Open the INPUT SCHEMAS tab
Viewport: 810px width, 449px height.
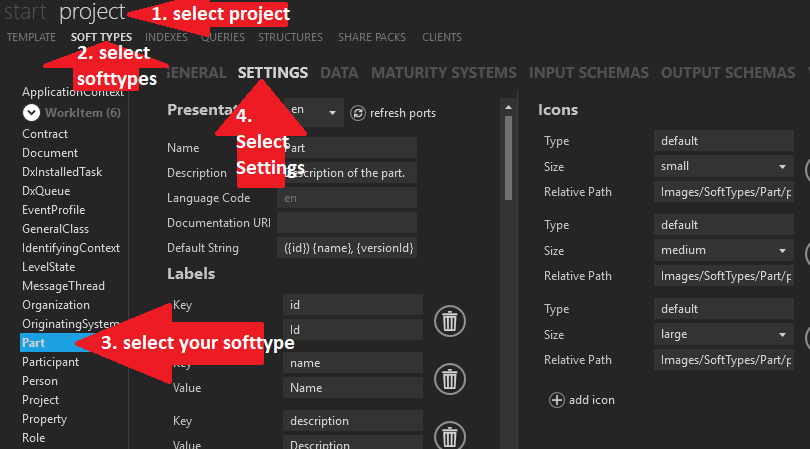click(588, 73)
